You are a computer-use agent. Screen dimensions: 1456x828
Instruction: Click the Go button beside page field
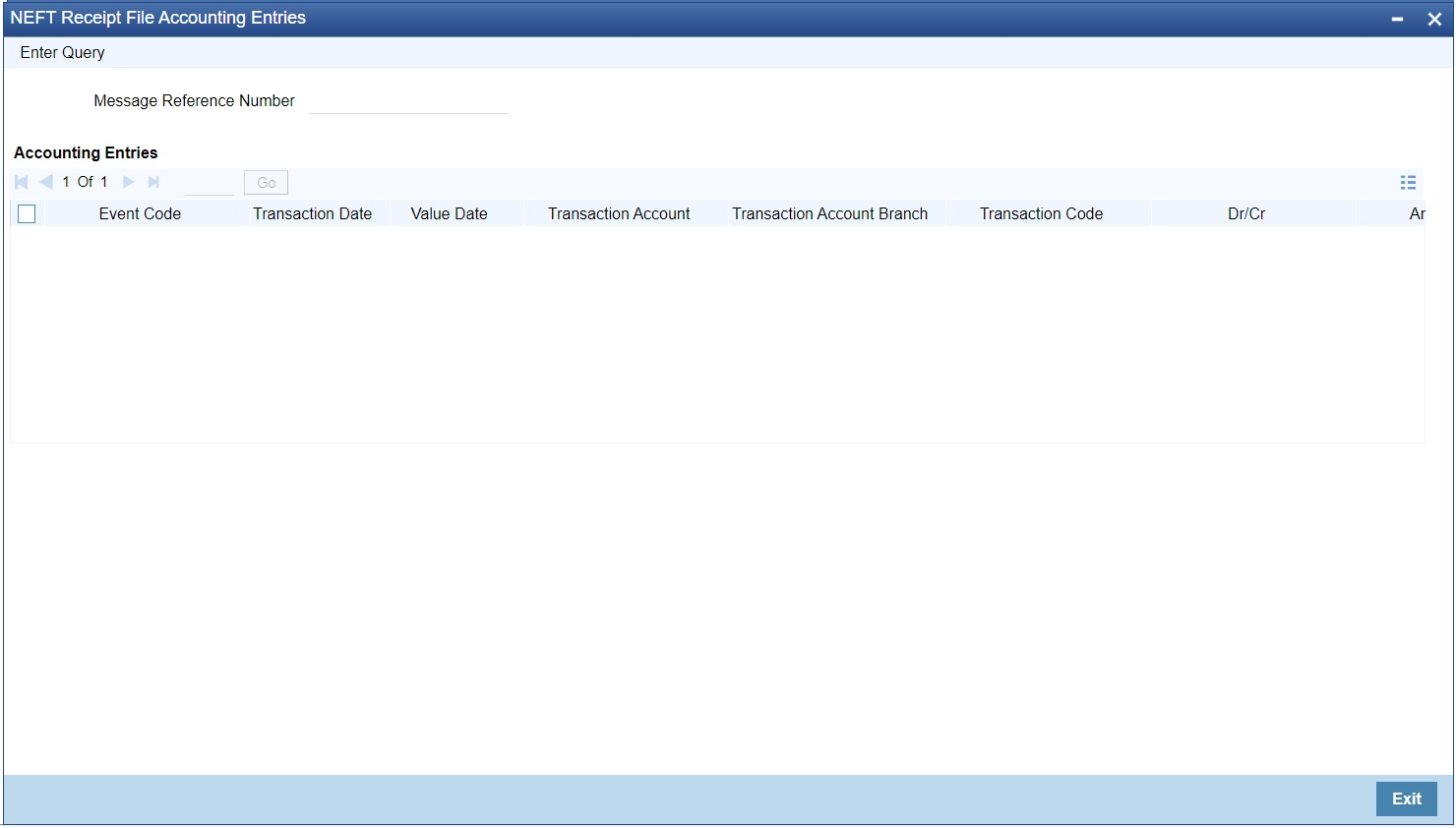266,183
